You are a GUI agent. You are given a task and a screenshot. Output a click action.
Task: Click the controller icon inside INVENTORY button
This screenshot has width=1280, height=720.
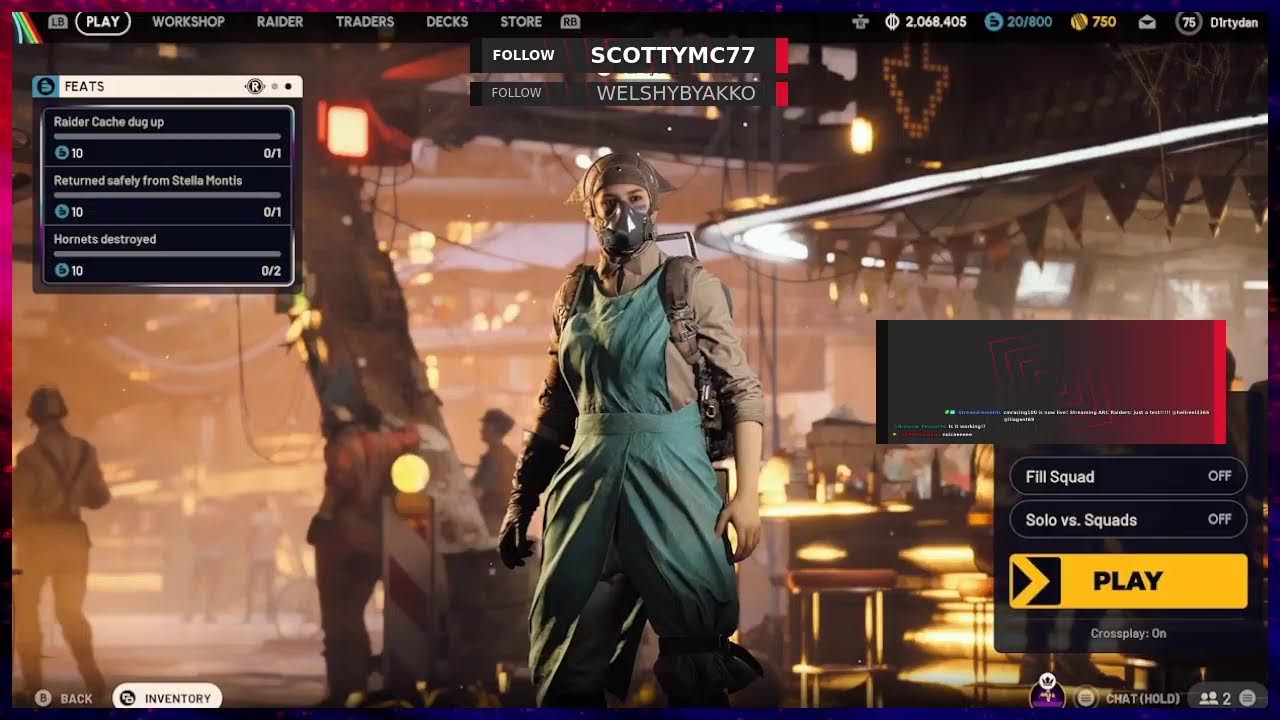[128, 698]
